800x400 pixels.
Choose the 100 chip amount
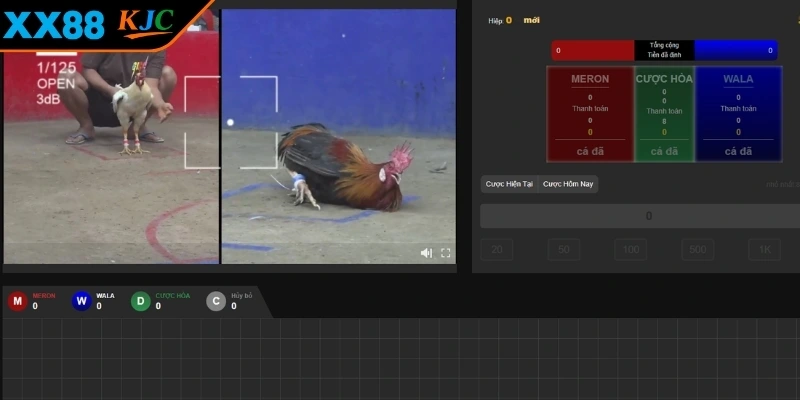pos(630,250)
